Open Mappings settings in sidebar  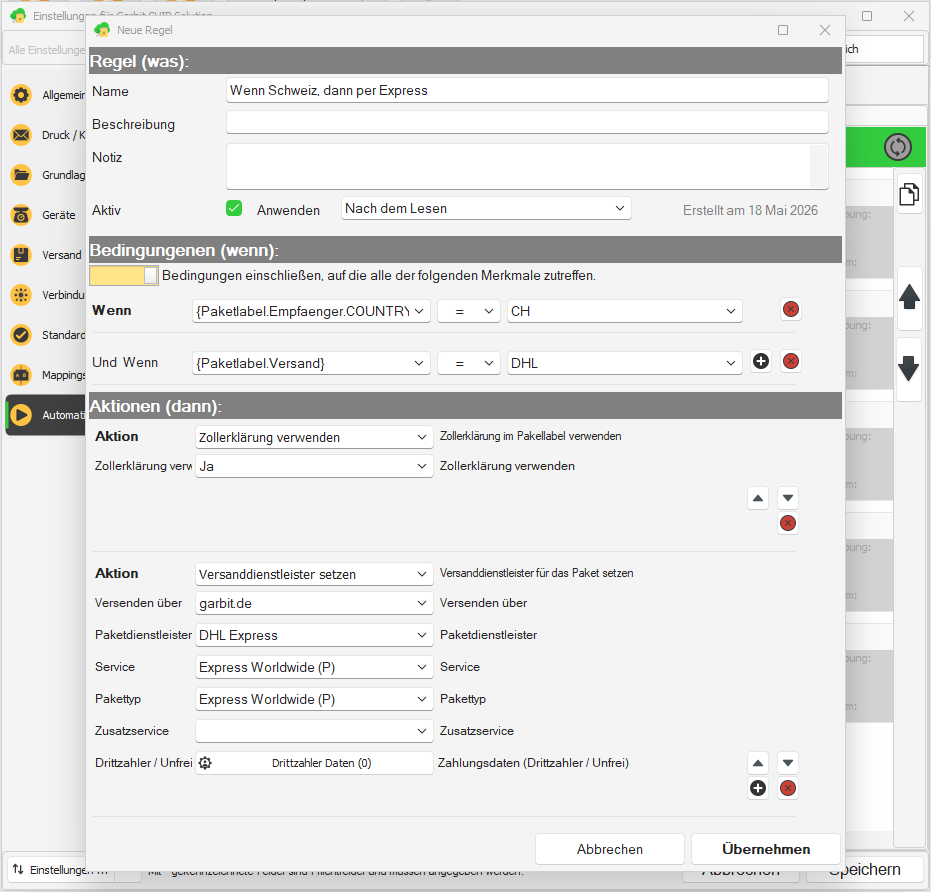46,375
